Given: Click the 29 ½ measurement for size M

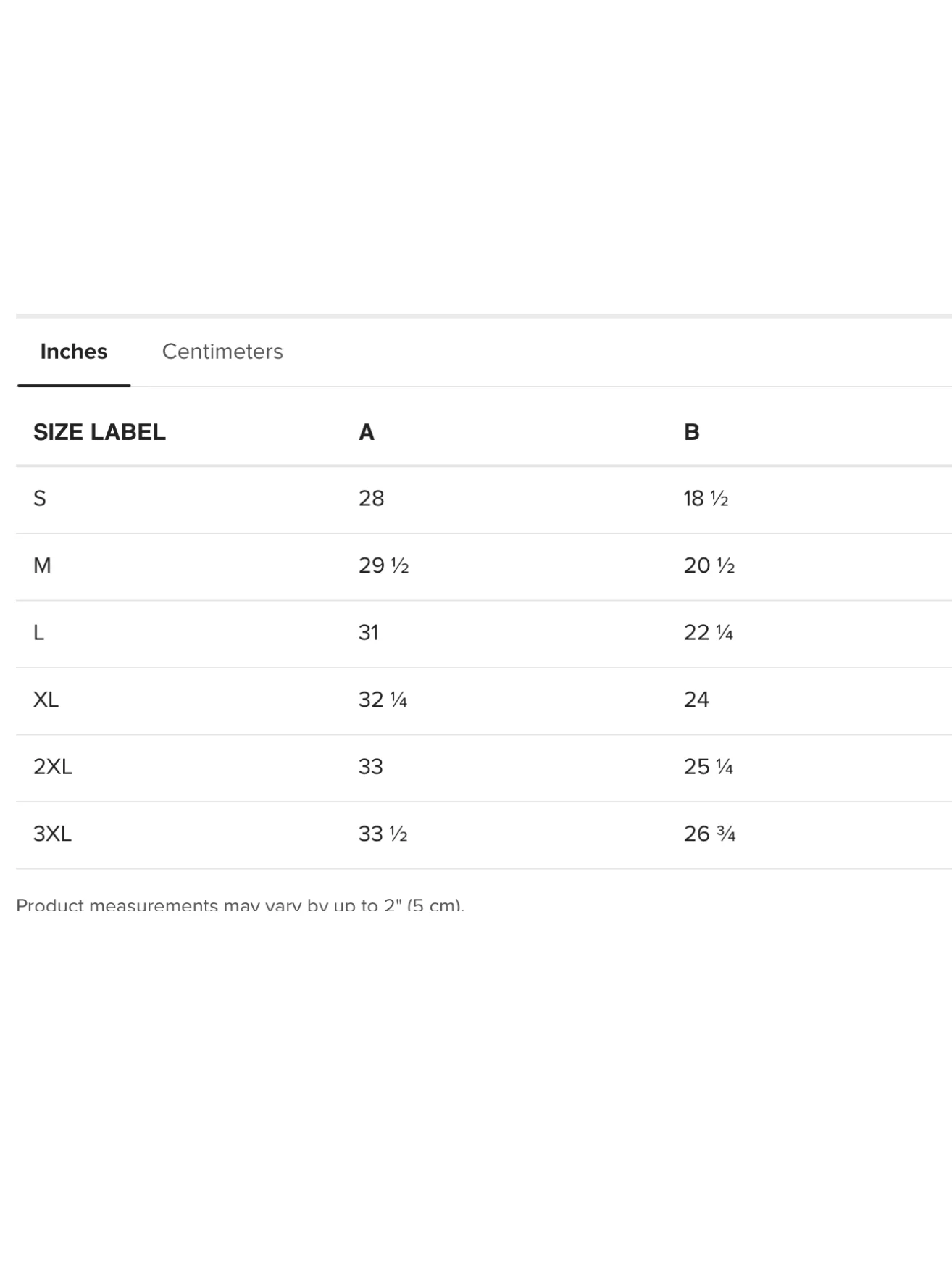Looking at the screenshot, I should 384,565.
